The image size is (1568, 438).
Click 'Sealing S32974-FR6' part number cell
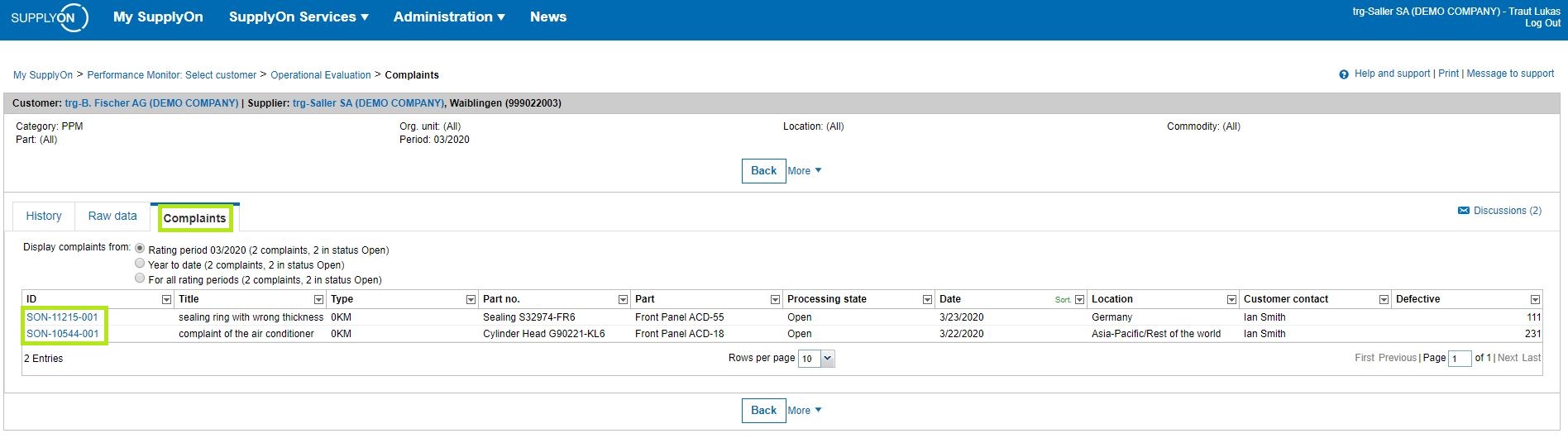point(529,317)
